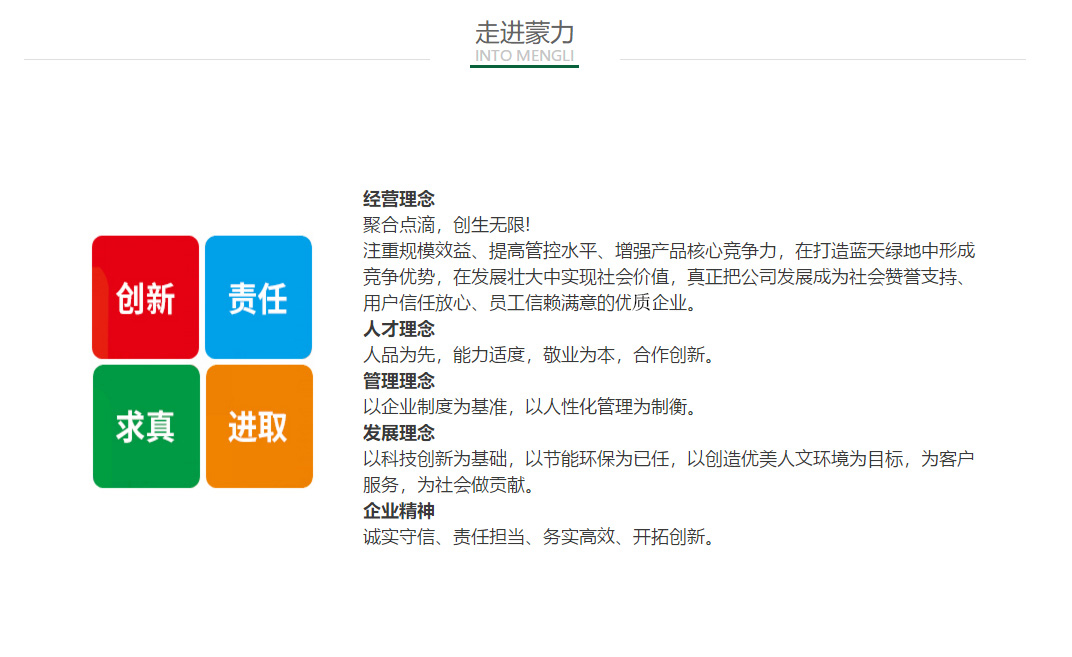Click the INTO MENGLI subtitle
Viewport: 1072px width, 657px height.
tap(524, 56)
